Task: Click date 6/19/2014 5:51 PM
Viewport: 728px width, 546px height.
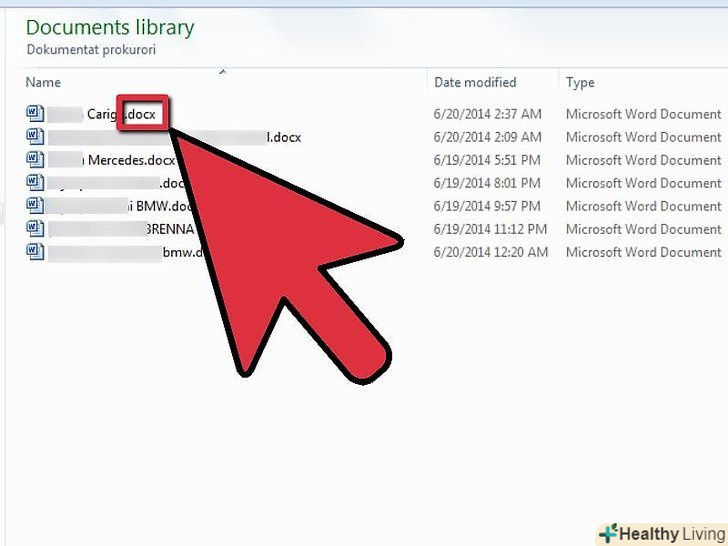Action: point(487,160)
